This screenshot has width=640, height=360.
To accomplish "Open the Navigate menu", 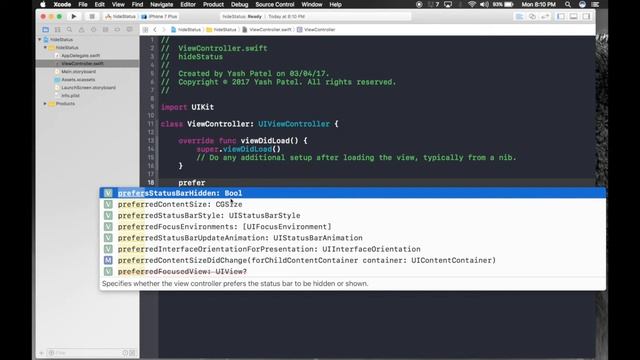I will click(162, 4).
